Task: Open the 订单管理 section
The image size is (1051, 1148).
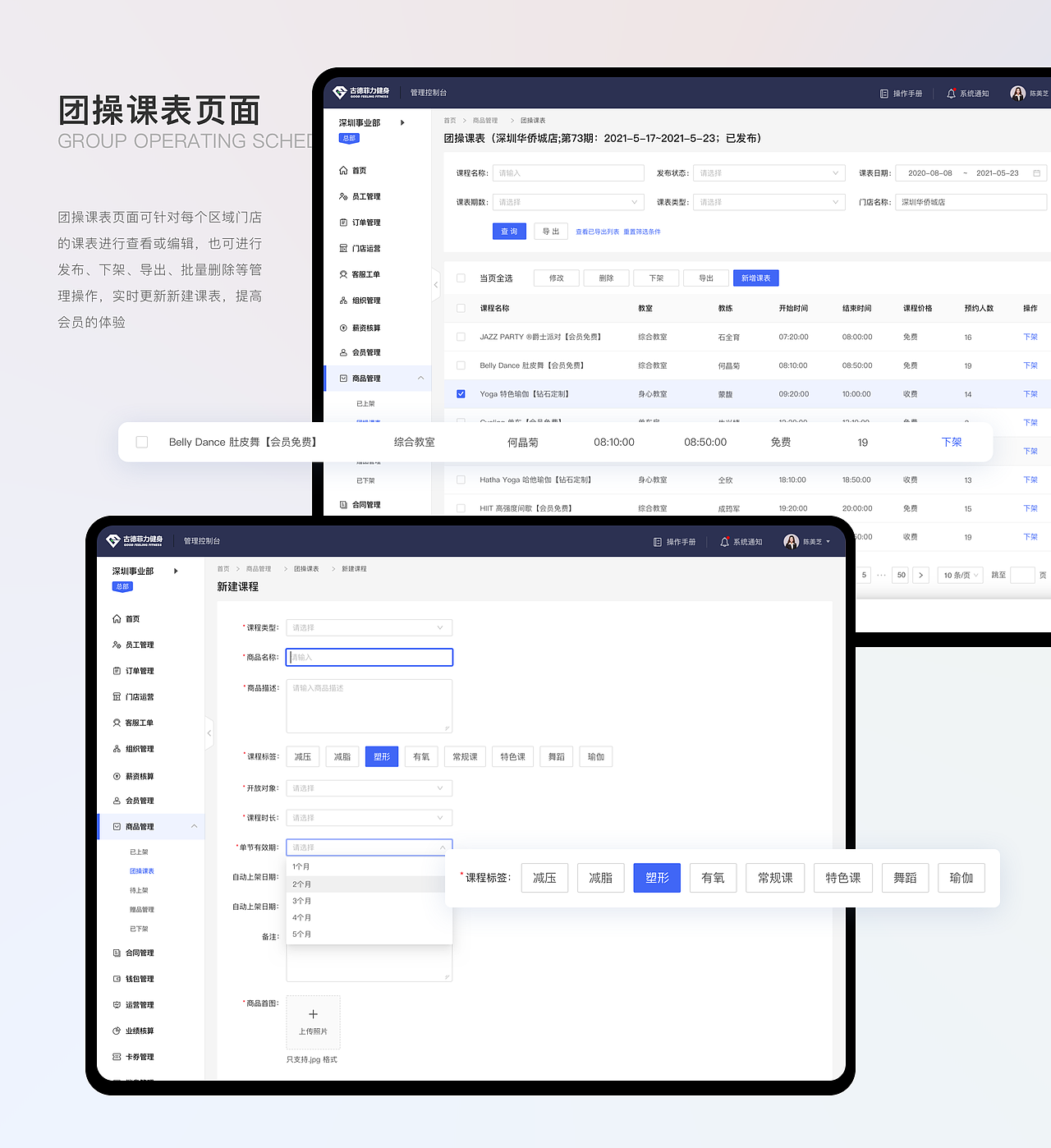Action: pyautogui.click(x=135, y=670)
